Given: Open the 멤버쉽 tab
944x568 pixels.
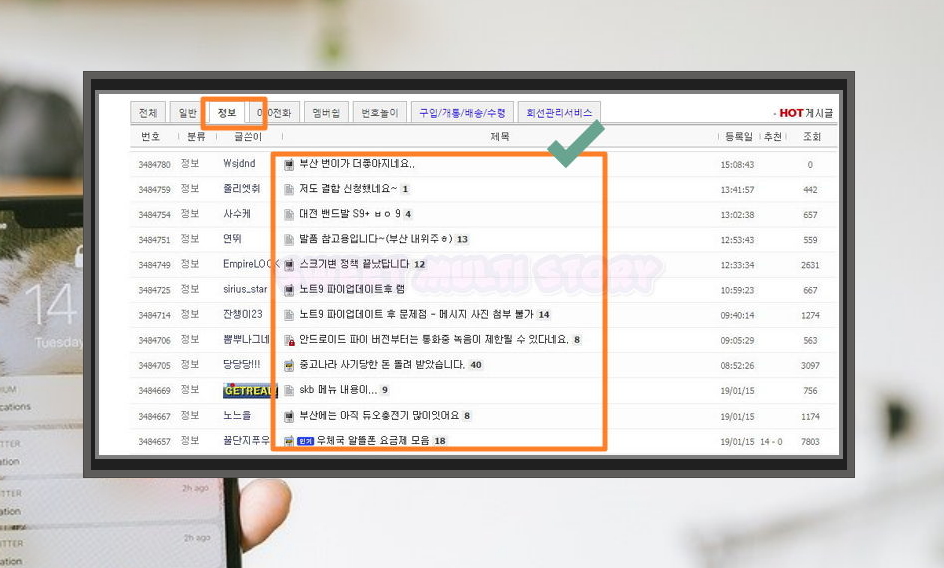Looking at the screenshot, I should point(326,113).
